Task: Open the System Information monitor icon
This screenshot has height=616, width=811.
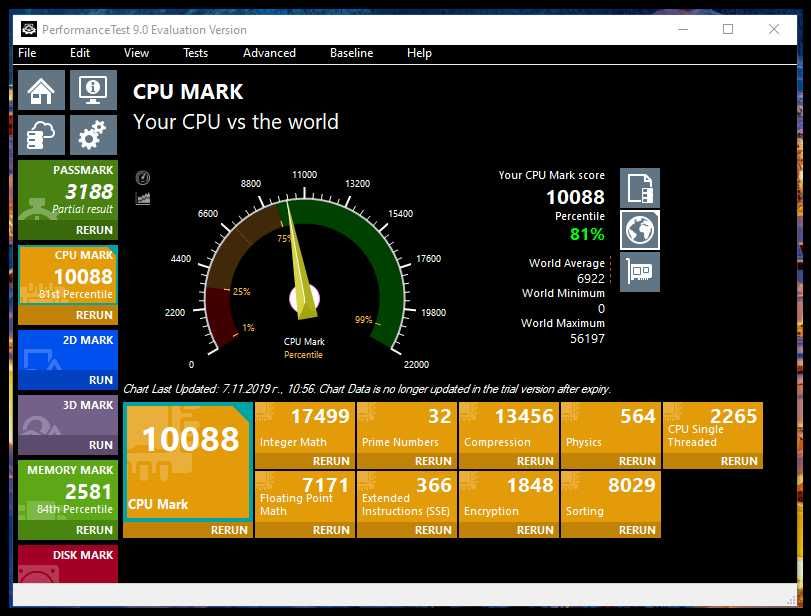Action: (93, 90)
